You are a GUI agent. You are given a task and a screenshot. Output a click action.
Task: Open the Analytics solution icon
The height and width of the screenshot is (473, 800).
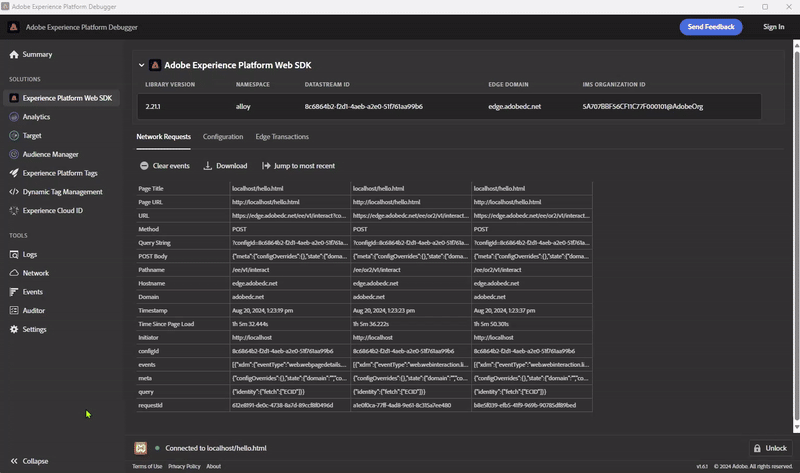pos(14,117)
